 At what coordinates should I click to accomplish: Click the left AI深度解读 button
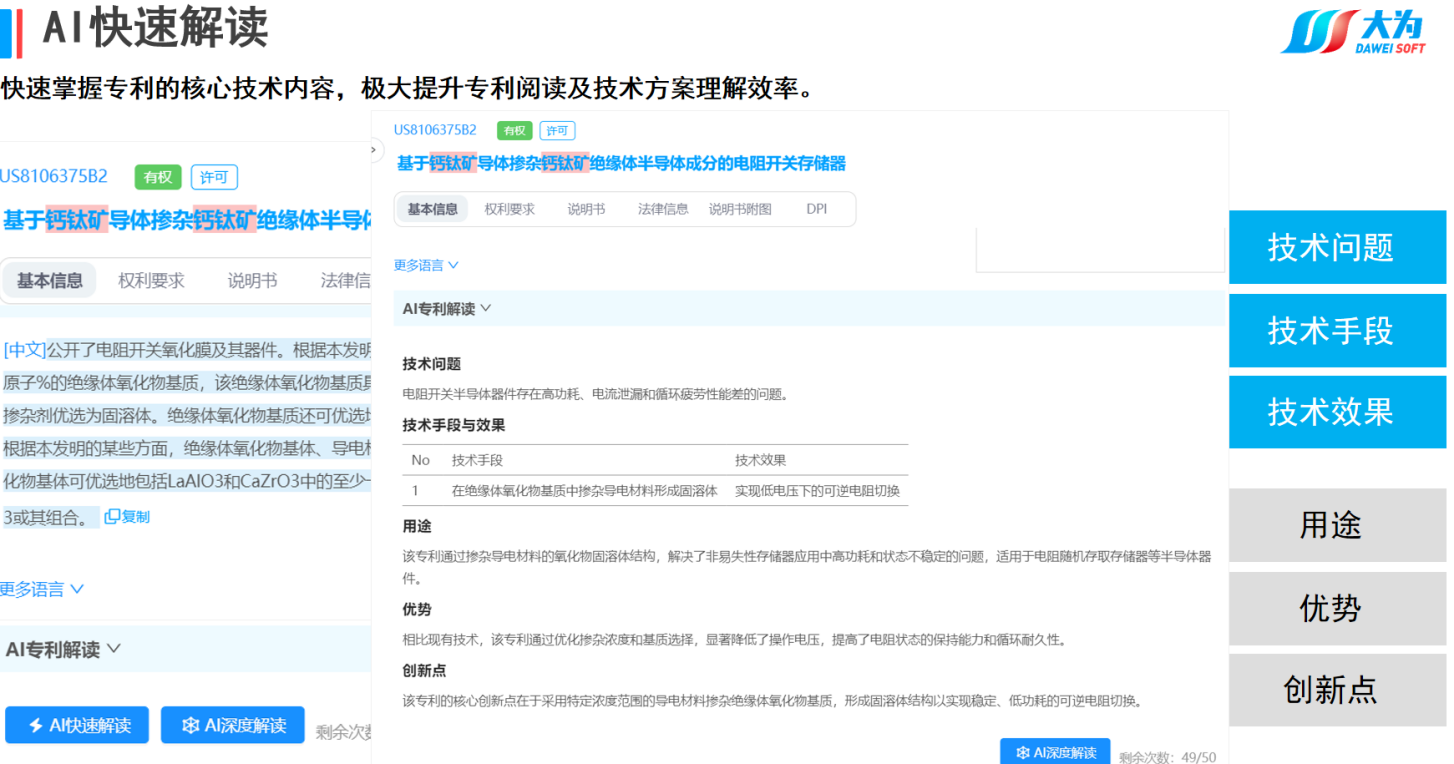click(x=233, y=725)
